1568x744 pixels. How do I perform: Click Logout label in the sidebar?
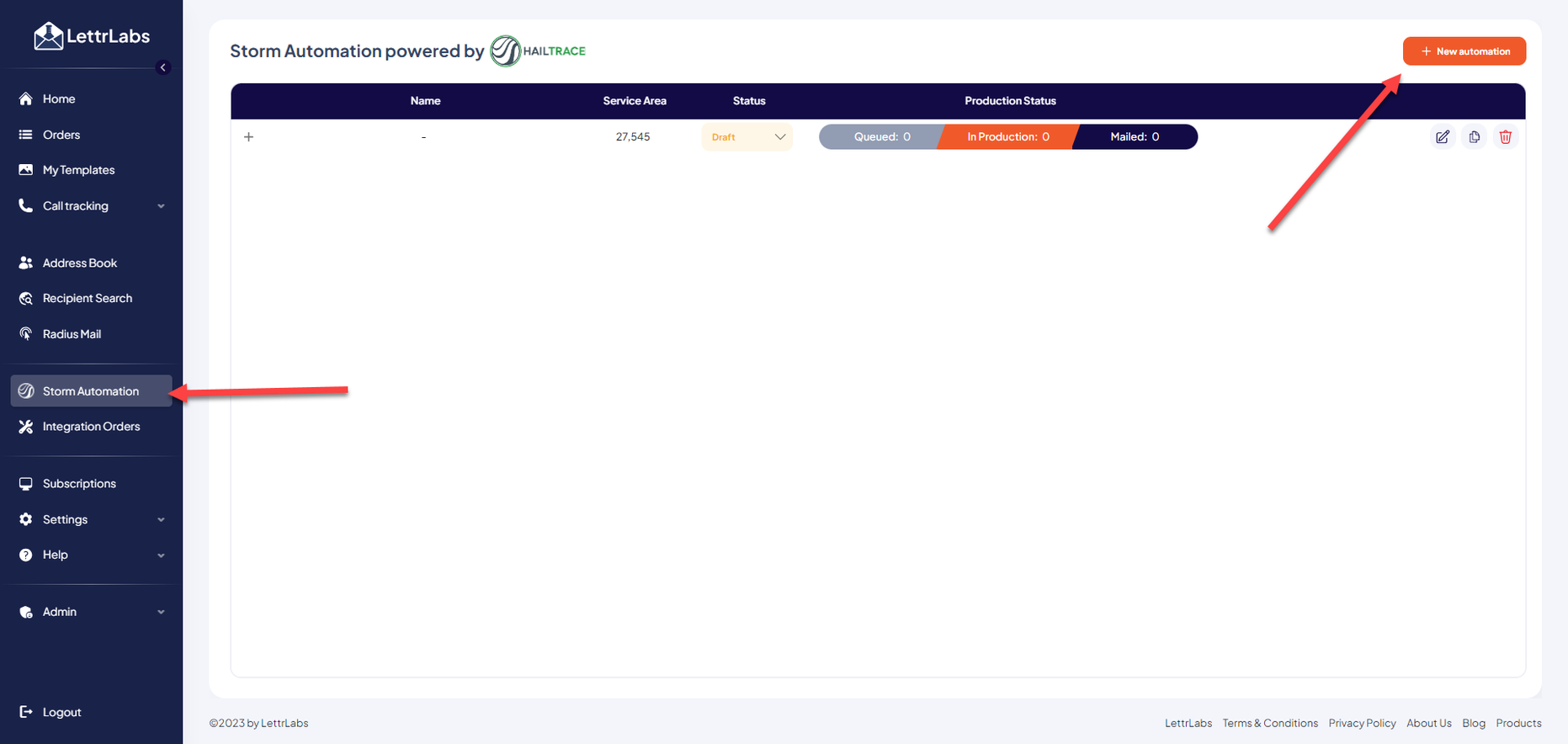[61, 712]
